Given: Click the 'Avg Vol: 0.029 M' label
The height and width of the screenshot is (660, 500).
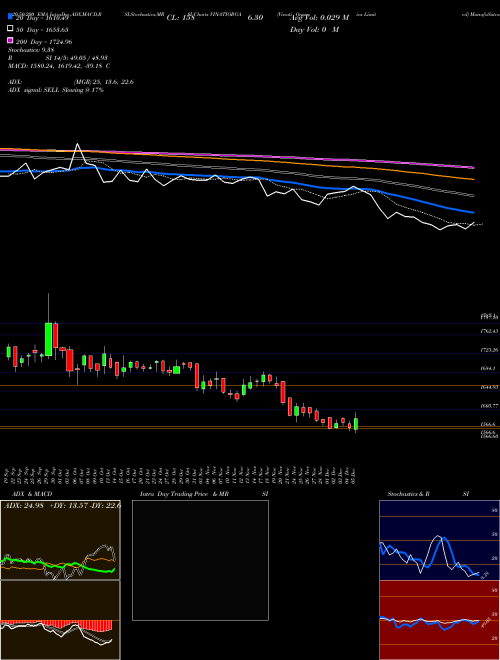Looking at the screenshot, I should [x=319, y=18].
